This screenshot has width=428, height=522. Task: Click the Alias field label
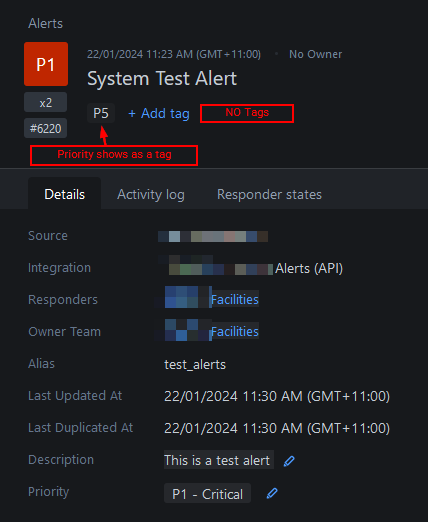pyautogui.click(x=41, y=364)
